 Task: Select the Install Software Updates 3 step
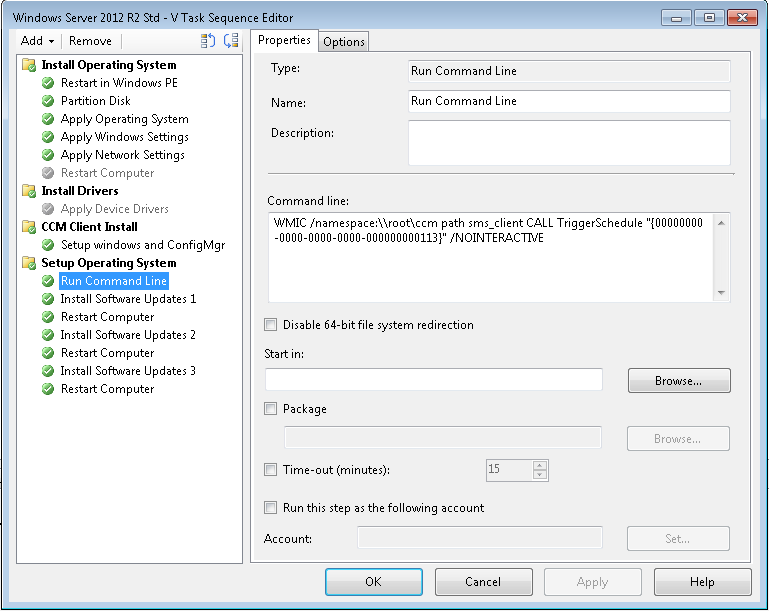128,371
